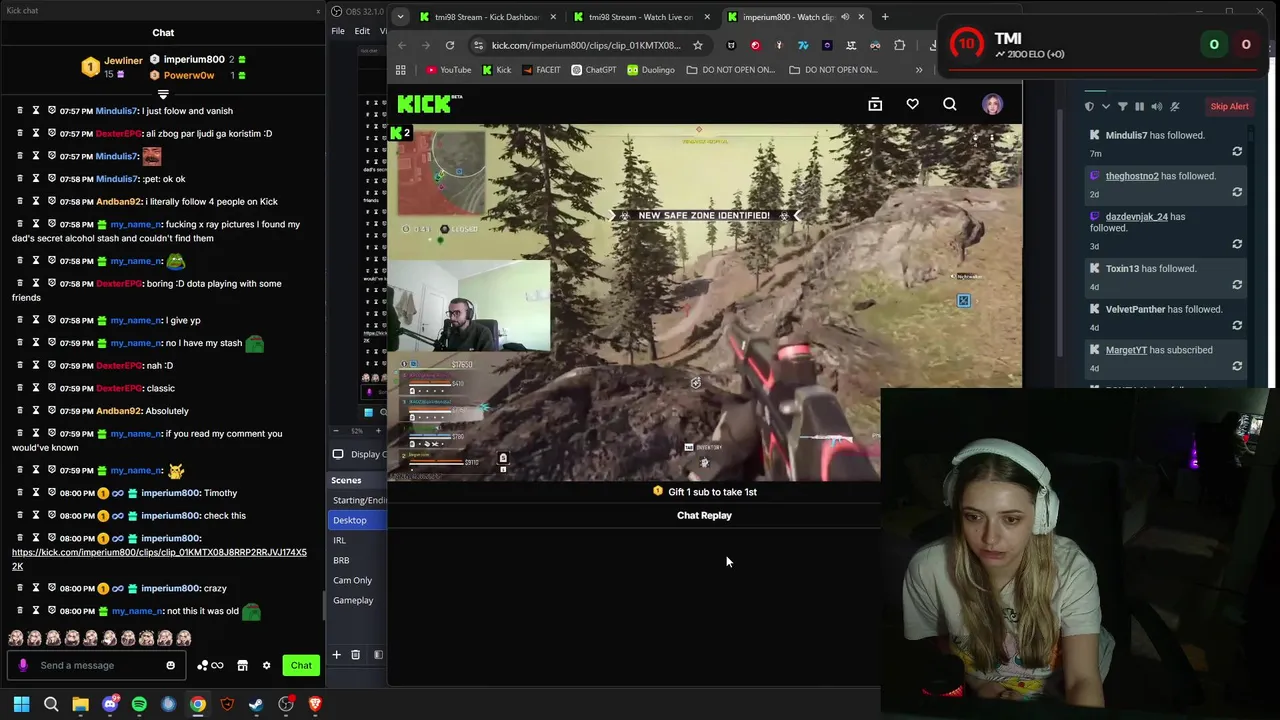The image size is (1280, 720).
Task: Replay the MargetYT subscribed alert
Action: (x=1237, y=366)
